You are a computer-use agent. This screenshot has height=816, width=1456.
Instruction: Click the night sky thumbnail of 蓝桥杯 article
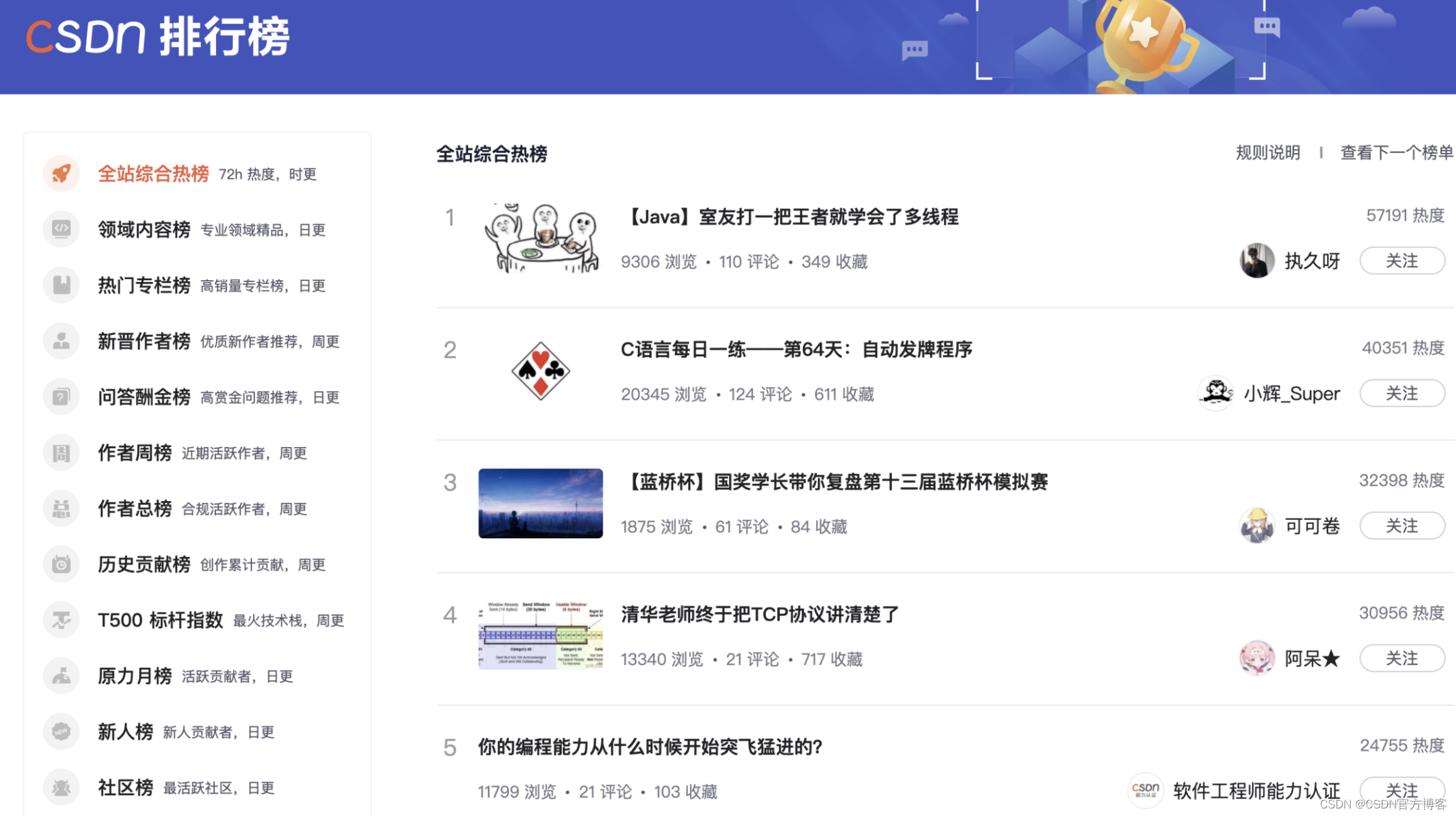[540, 503]
